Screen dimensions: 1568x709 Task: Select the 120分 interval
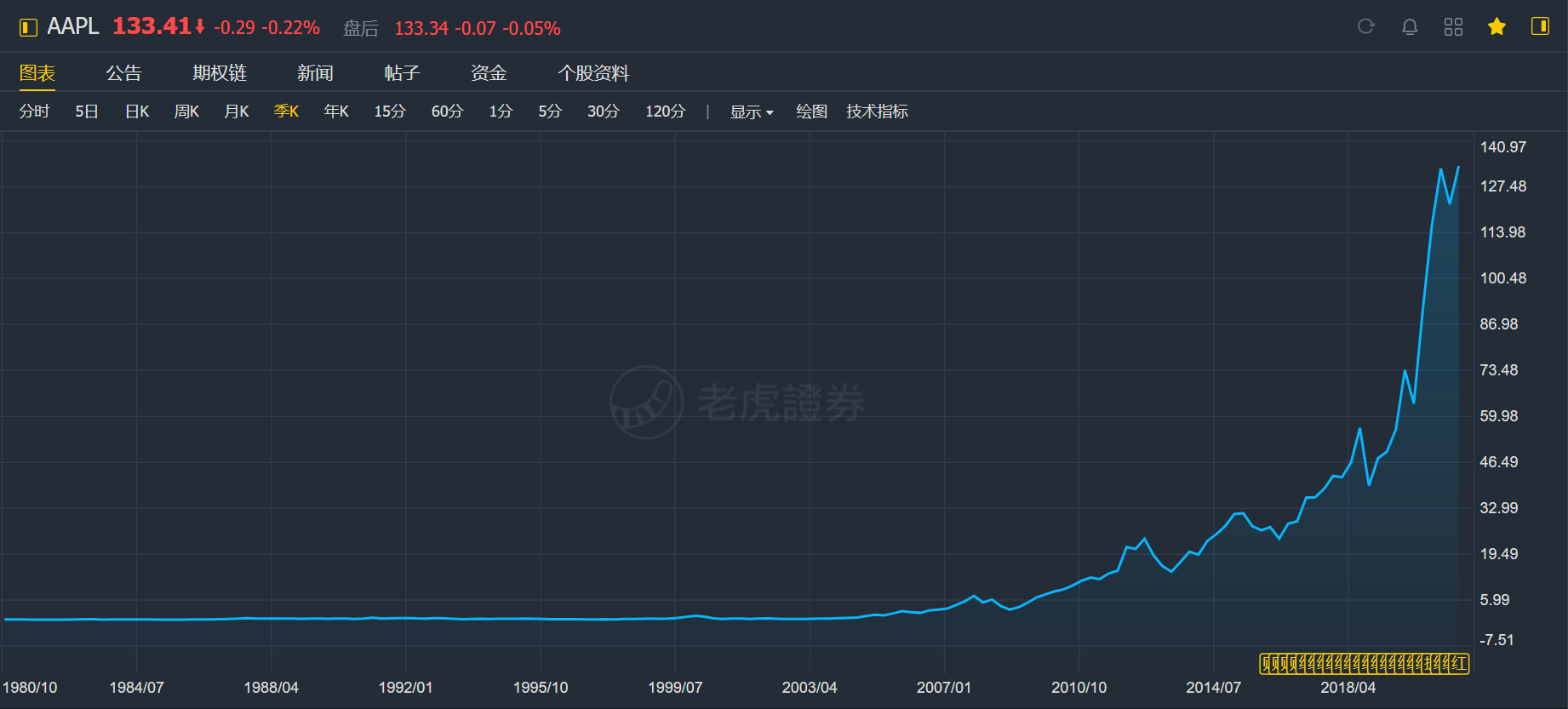[665, 111]
